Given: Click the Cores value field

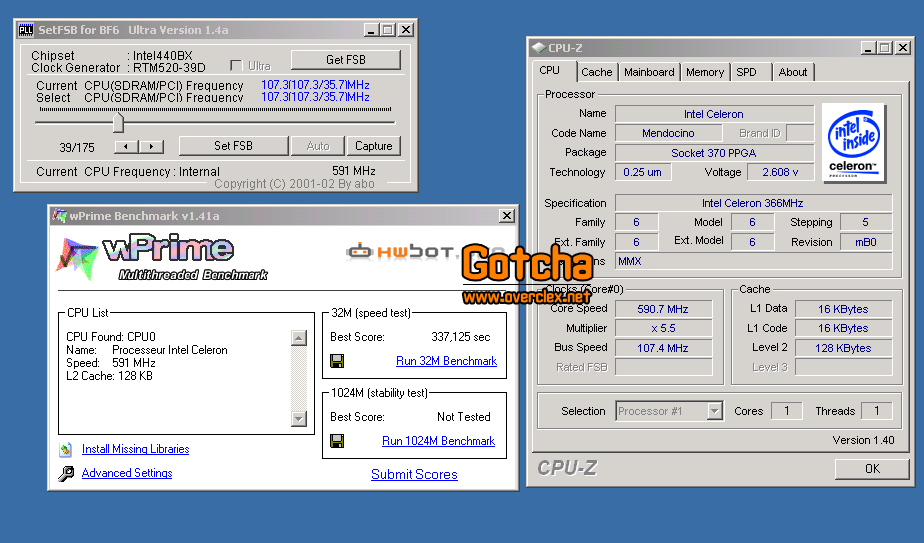Looking at the screenshot, I should tap(787, 411).
